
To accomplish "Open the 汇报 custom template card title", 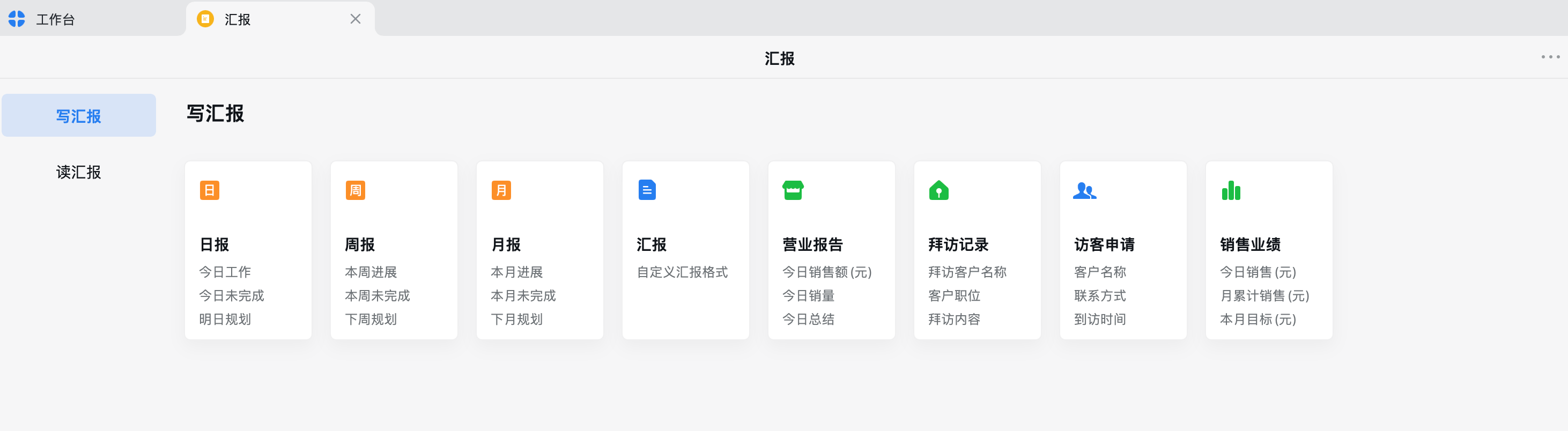I will click(x=652, y=244).
